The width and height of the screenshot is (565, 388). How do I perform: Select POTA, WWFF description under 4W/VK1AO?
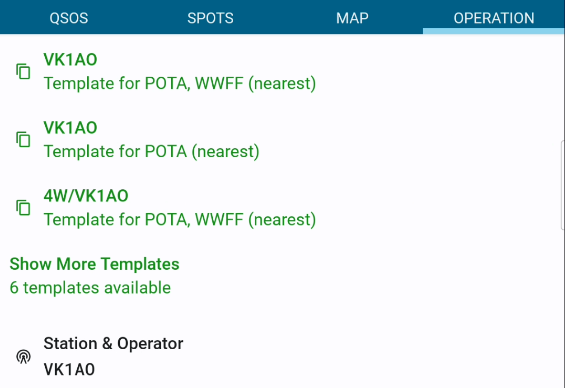(x=180, y=219)
